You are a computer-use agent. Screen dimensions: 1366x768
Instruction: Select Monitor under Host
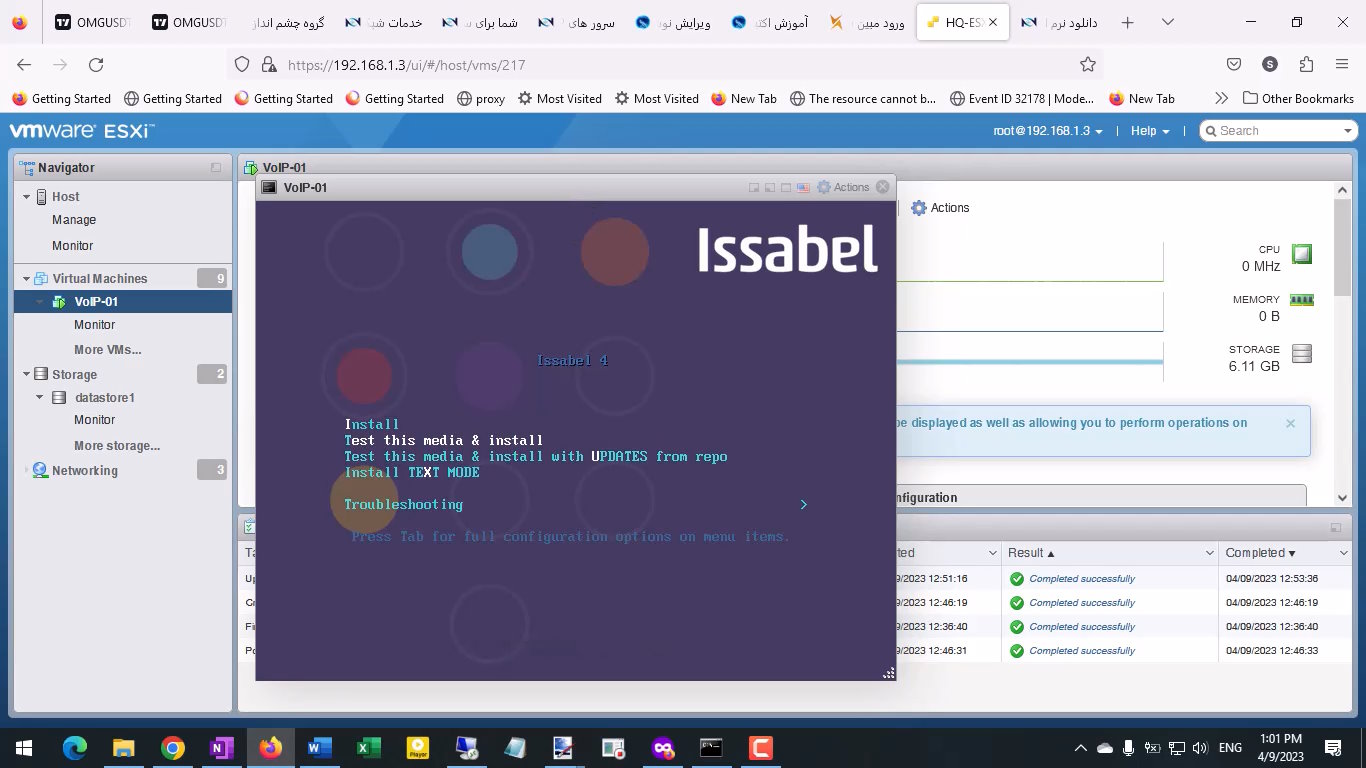(x=72, y=246)
